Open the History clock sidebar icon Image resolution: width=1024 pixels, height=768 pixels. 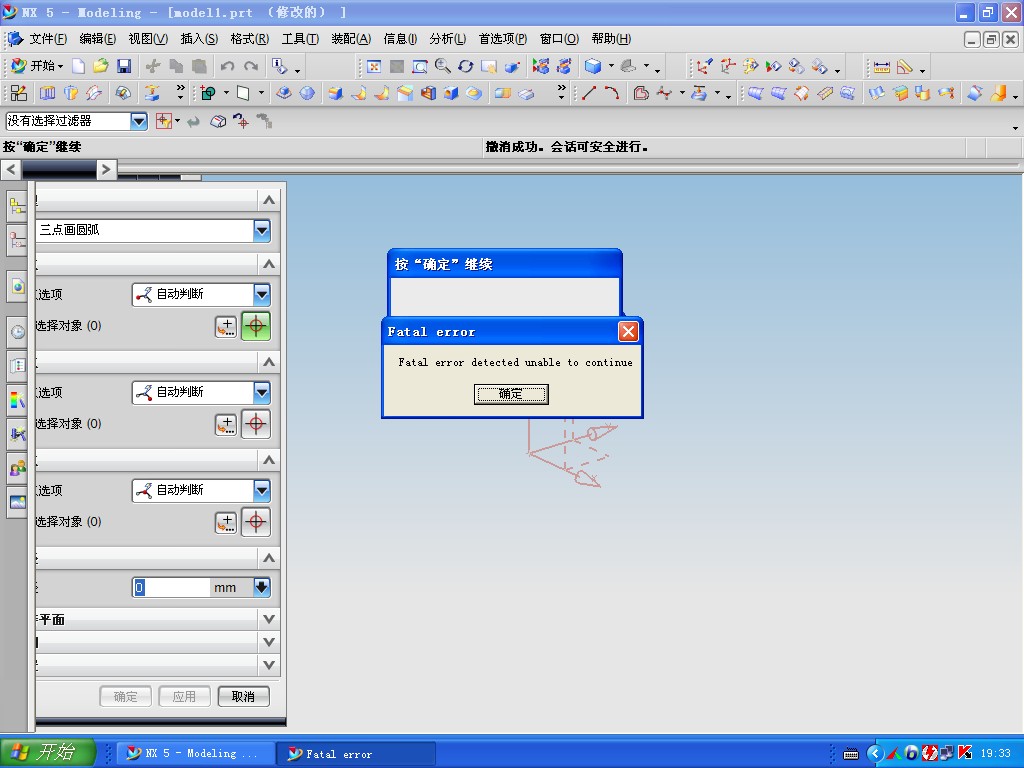coord(18,332)
